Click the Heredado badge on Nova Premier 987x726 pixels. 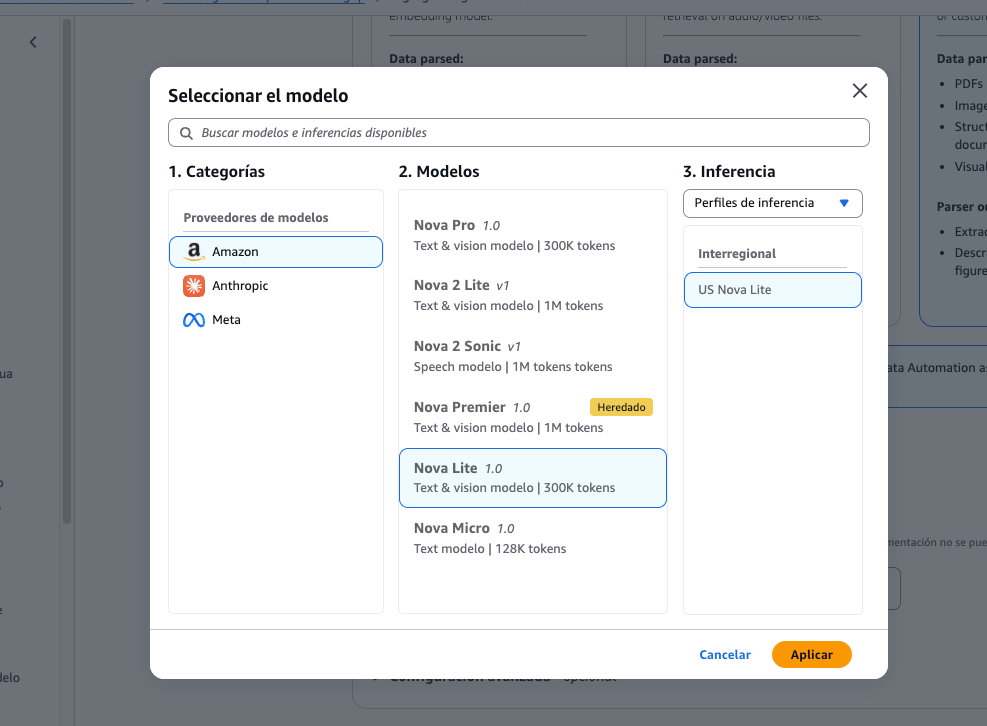[621, 407]
